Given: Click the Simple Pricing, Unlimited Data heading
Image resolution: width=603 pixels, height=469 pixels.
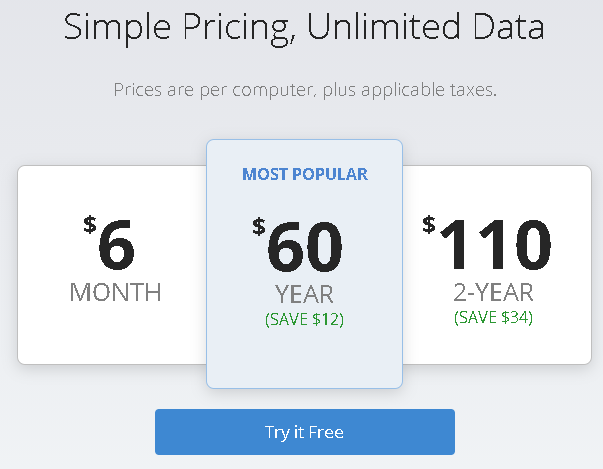Looking at the screenshot, I should coord(304,26).
